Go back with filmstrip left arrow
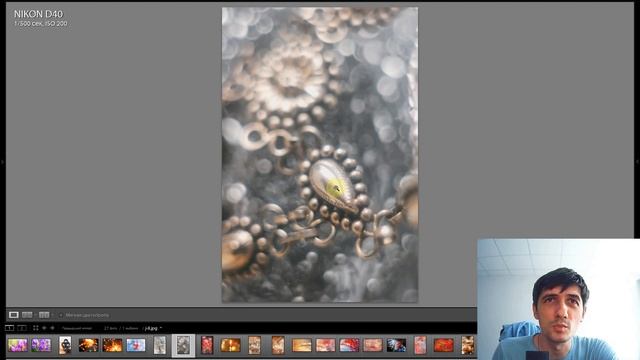Viewport: 640px width, 360px height. click(44, 328)
